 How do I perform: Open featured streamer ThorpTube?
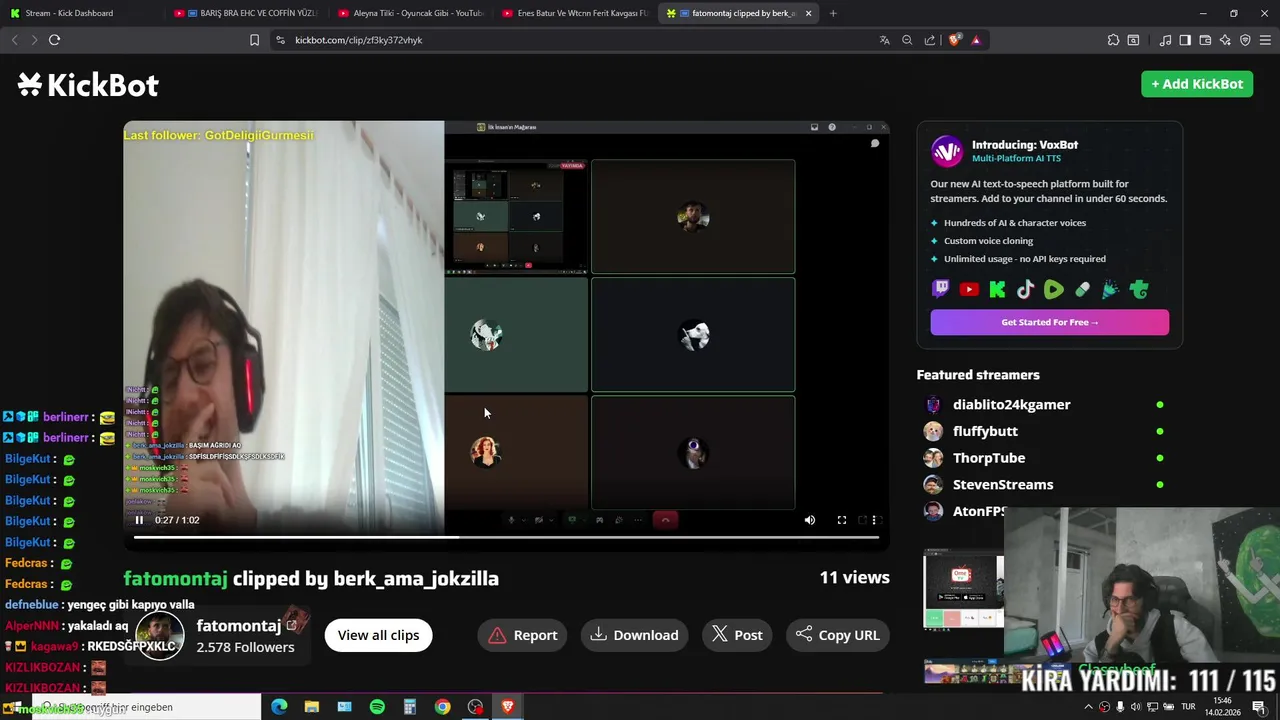989,458
